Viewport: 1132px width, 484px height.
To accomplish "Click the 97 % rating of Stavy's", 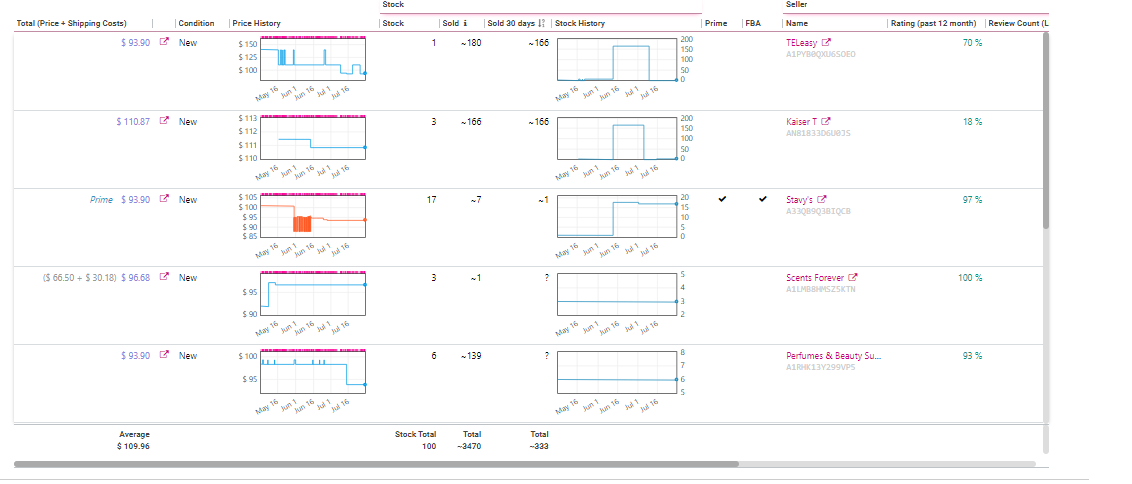I will 972,199.
